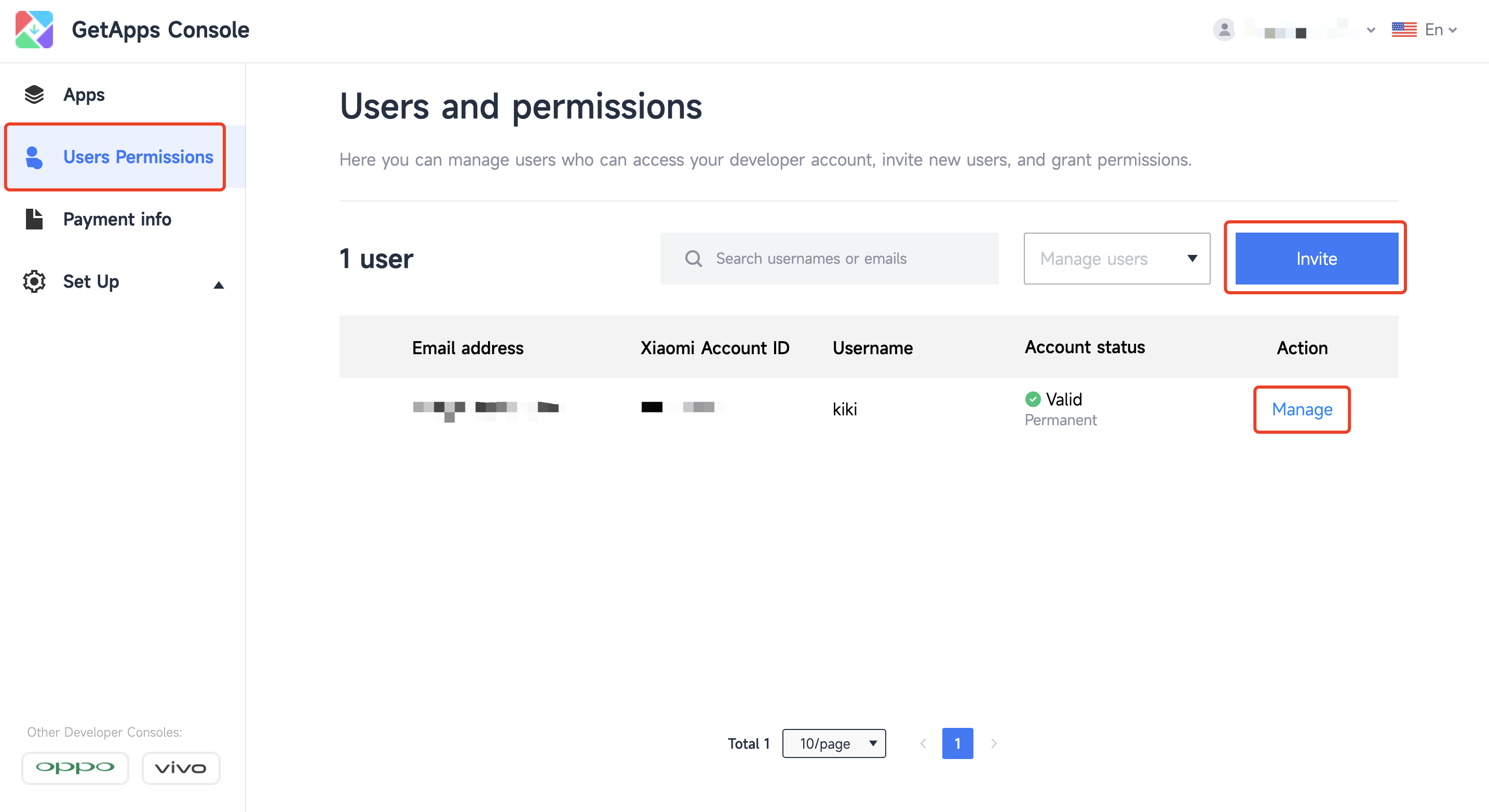
Task: Open the 10/page size dropdown
Action: tap(833, 743)
